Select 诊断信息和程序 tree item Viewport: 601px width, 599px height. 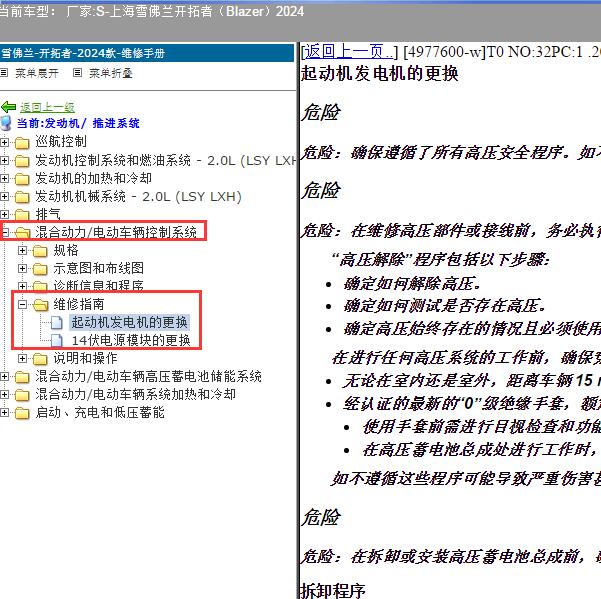(x=99, y=286)
